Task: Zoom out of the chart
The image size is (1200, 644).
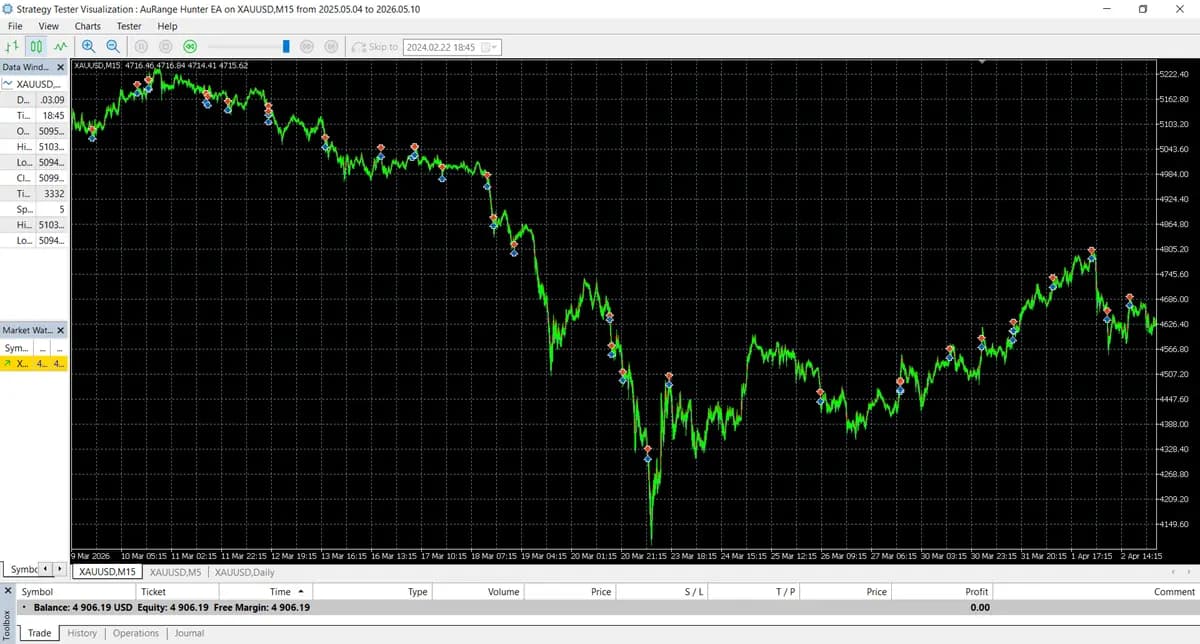Action: click(113, 46)
